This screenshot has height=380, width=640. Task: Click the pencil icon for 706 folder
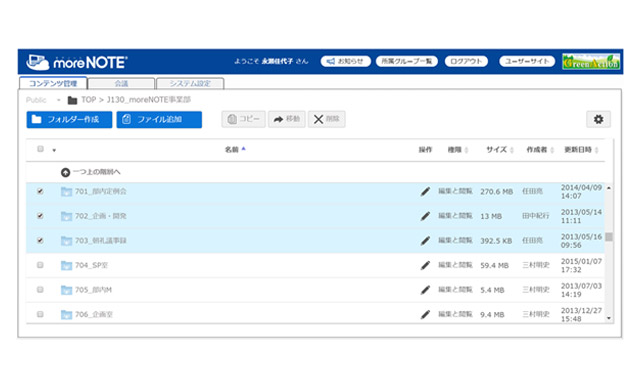click(x=425, y=314)
